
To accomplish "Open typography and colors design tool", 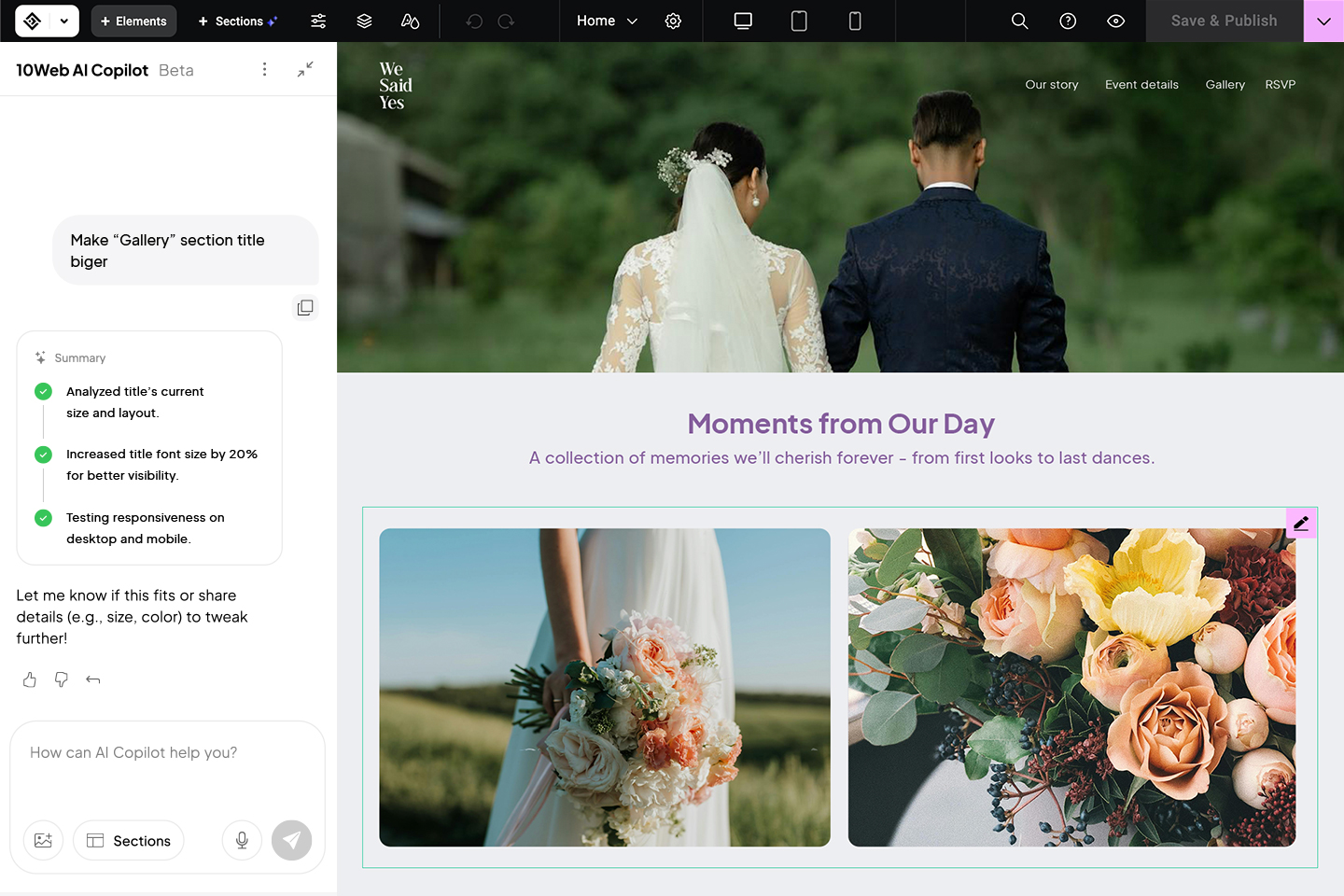I will (x=410, y=21).
